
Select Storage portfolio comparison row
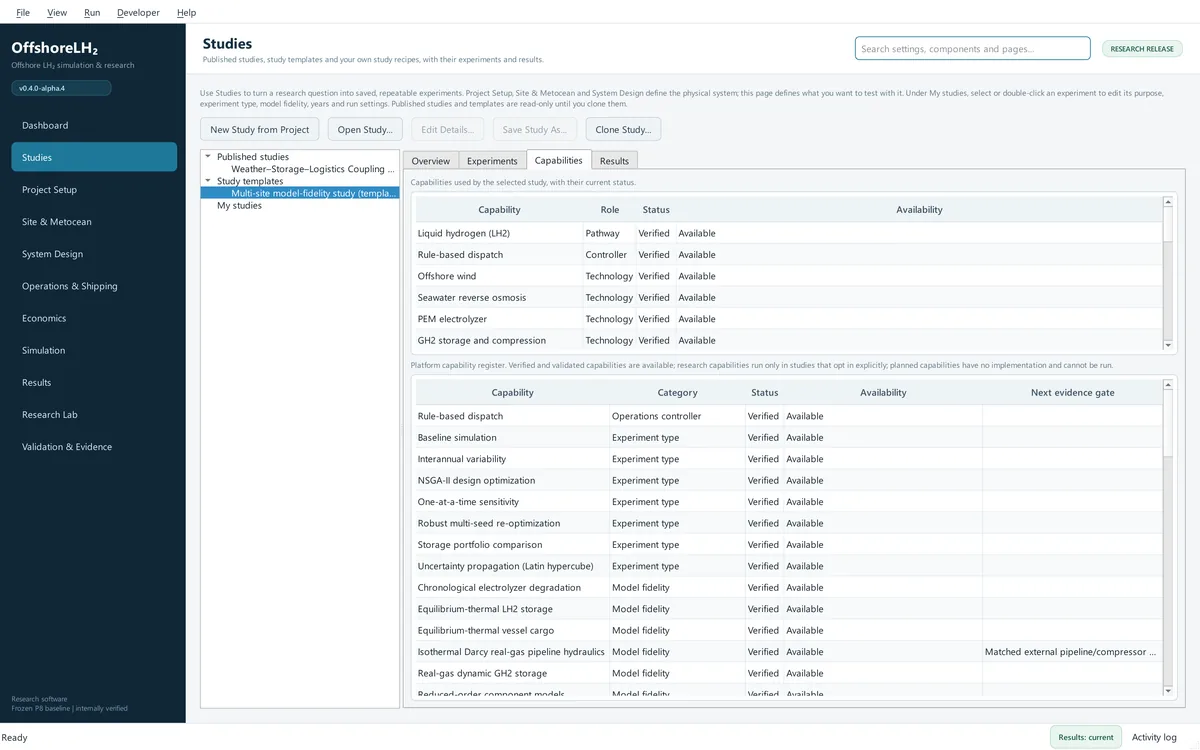(x=789, y=545)
